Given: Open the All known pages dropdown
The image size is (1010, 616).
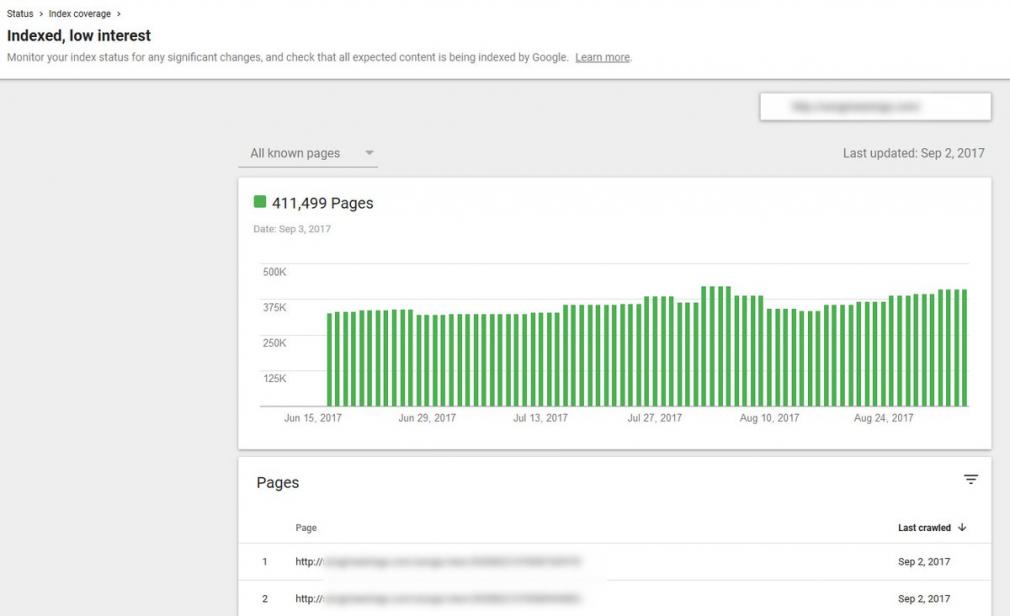Looking at the screenshot, I should click(308, 153).
